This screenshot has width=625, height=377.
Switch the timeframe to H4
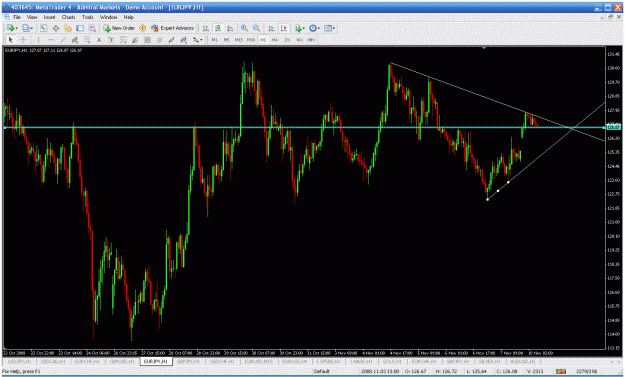(x=275, y=40)
